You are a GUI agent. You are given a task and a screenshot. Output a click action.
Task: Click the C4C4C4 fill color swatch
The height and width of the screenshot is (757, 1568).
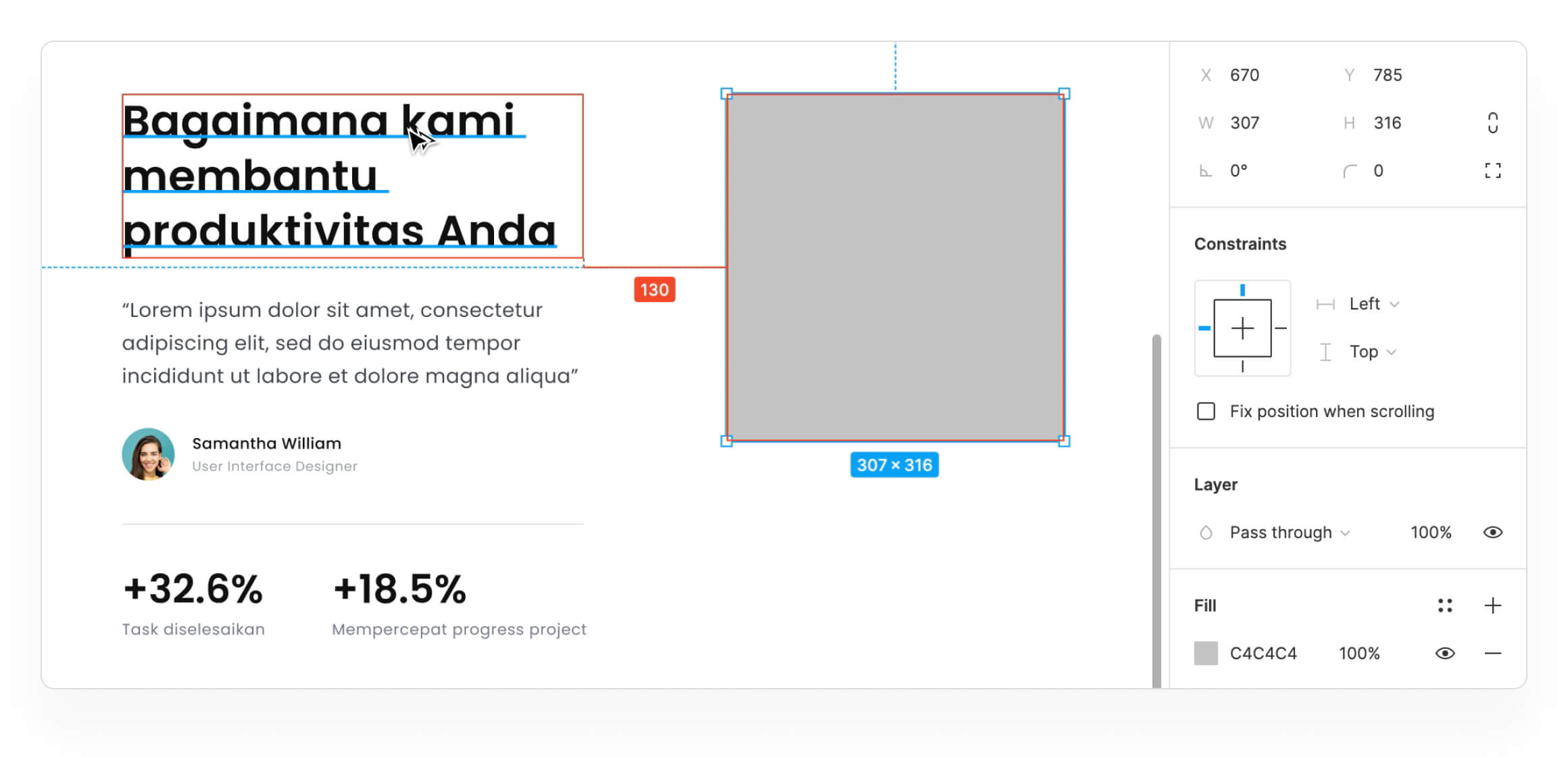(1206, 654)
